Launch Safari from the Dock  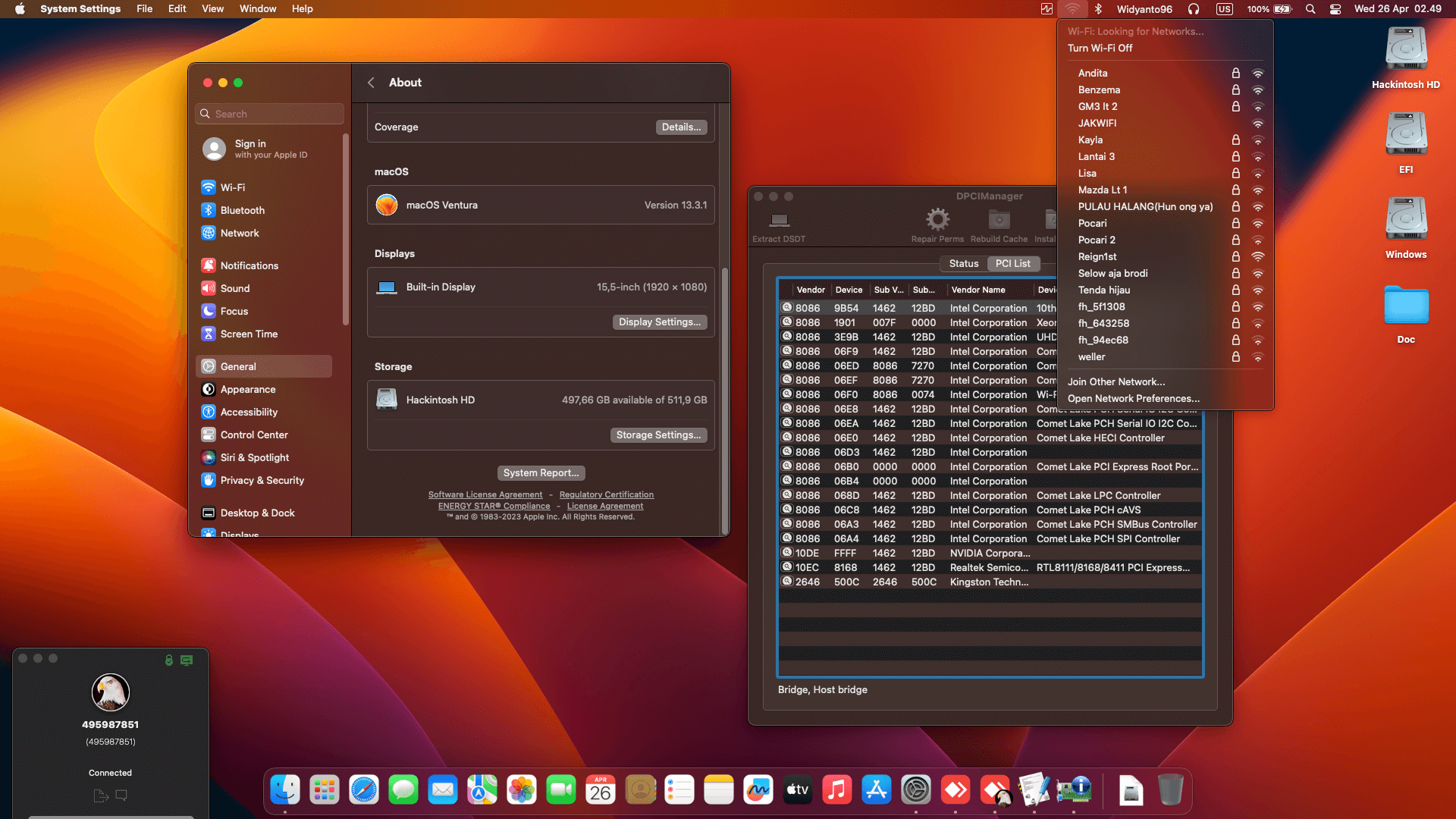[x=364, y=790]
